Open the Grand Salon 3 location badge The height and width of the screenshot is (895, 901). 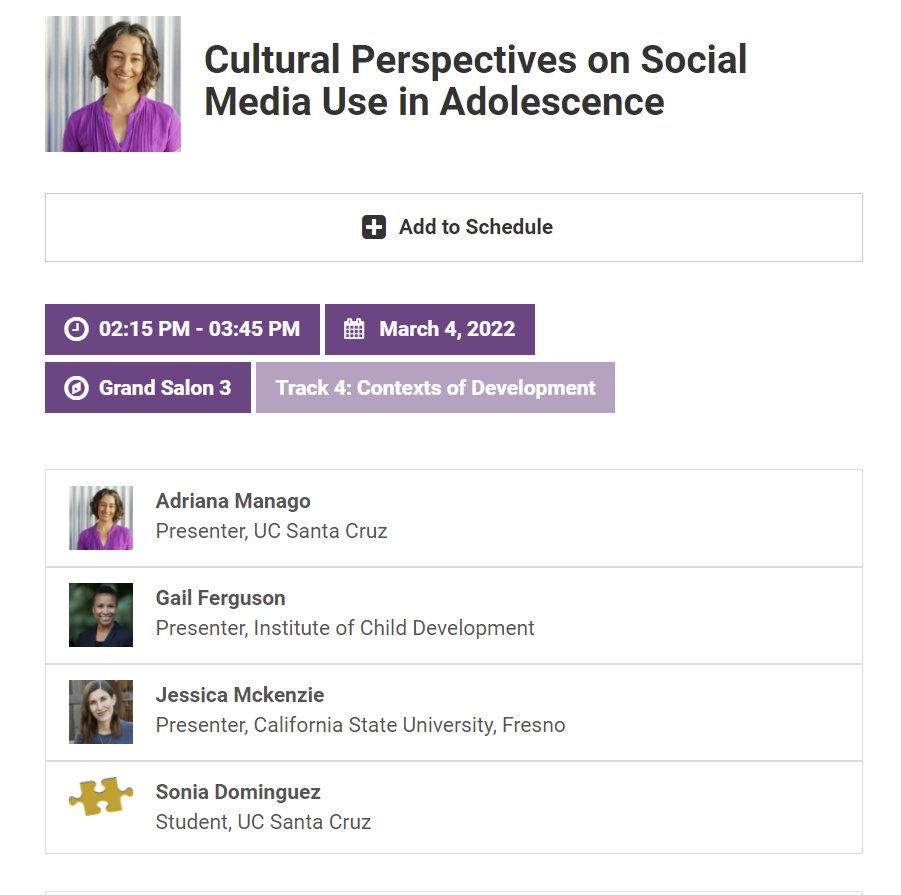pos(148,388)
